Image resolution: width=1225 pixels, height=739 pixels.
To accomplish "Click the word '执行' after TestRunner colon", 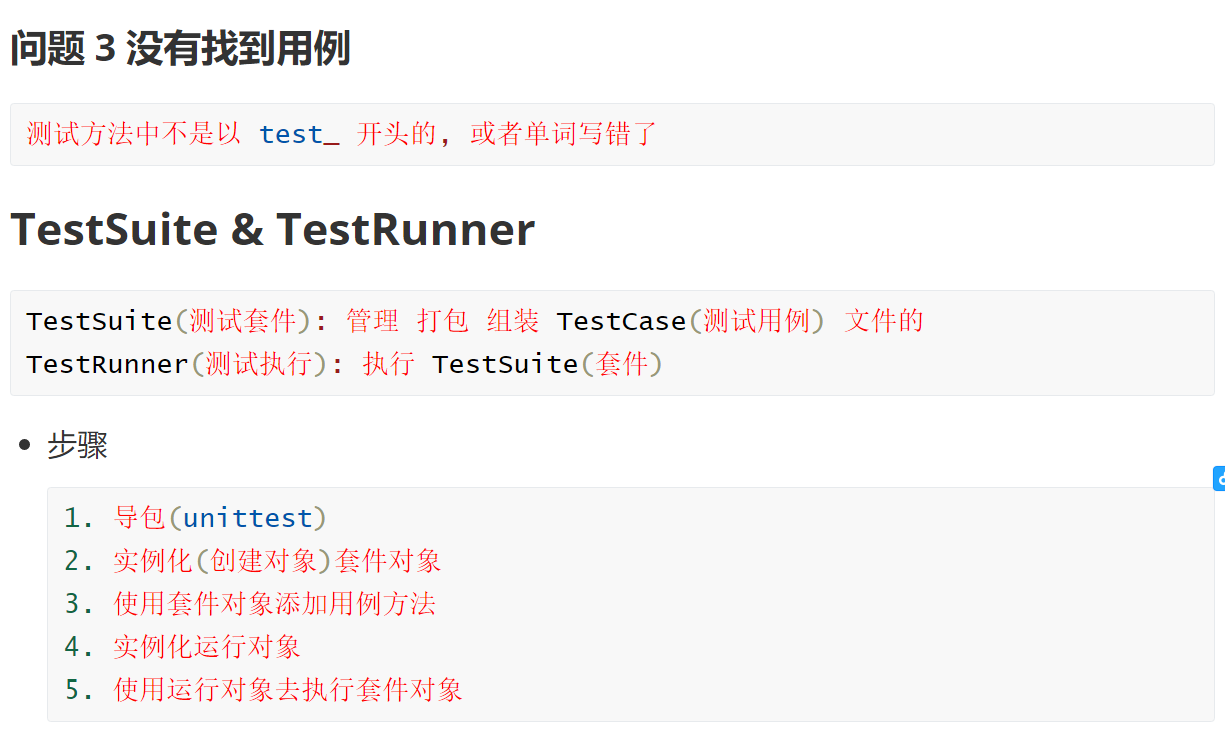I will (x=388, y=364).
